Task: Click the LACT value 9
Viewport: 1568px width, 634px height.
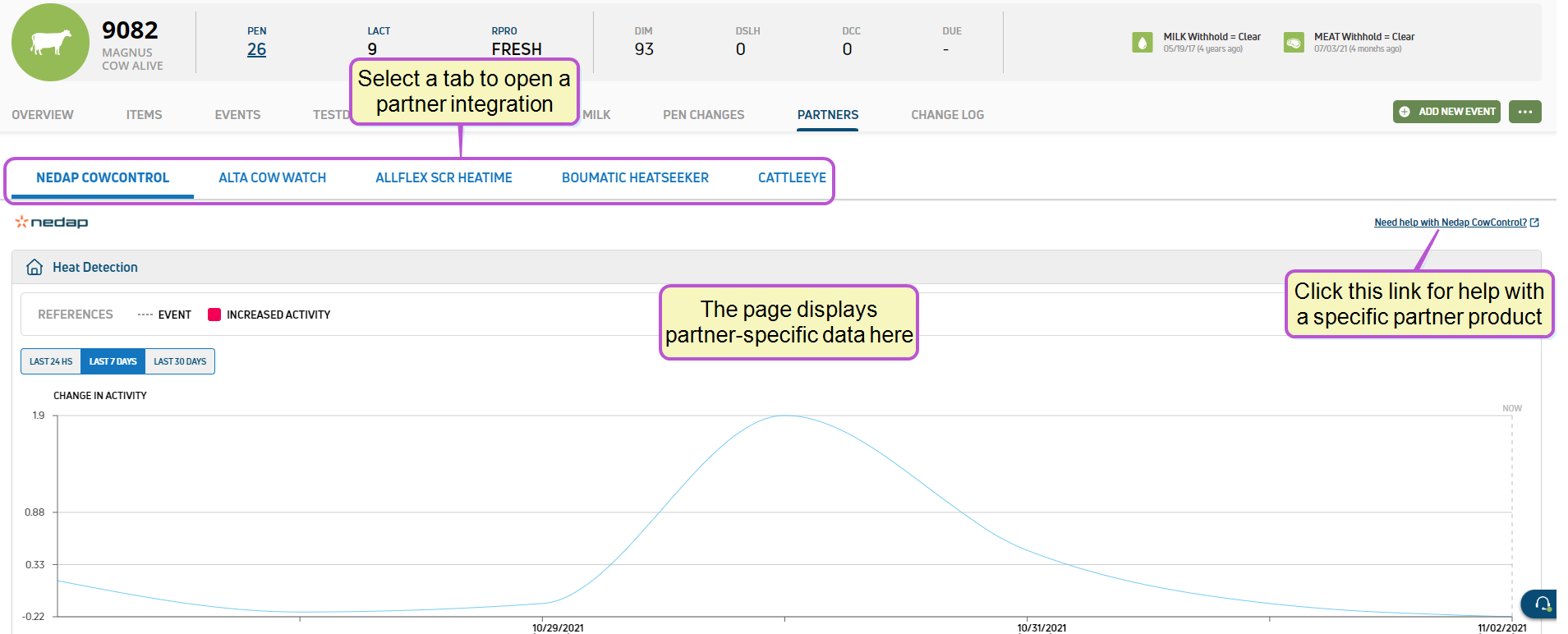Action: (x=372, y=49)
